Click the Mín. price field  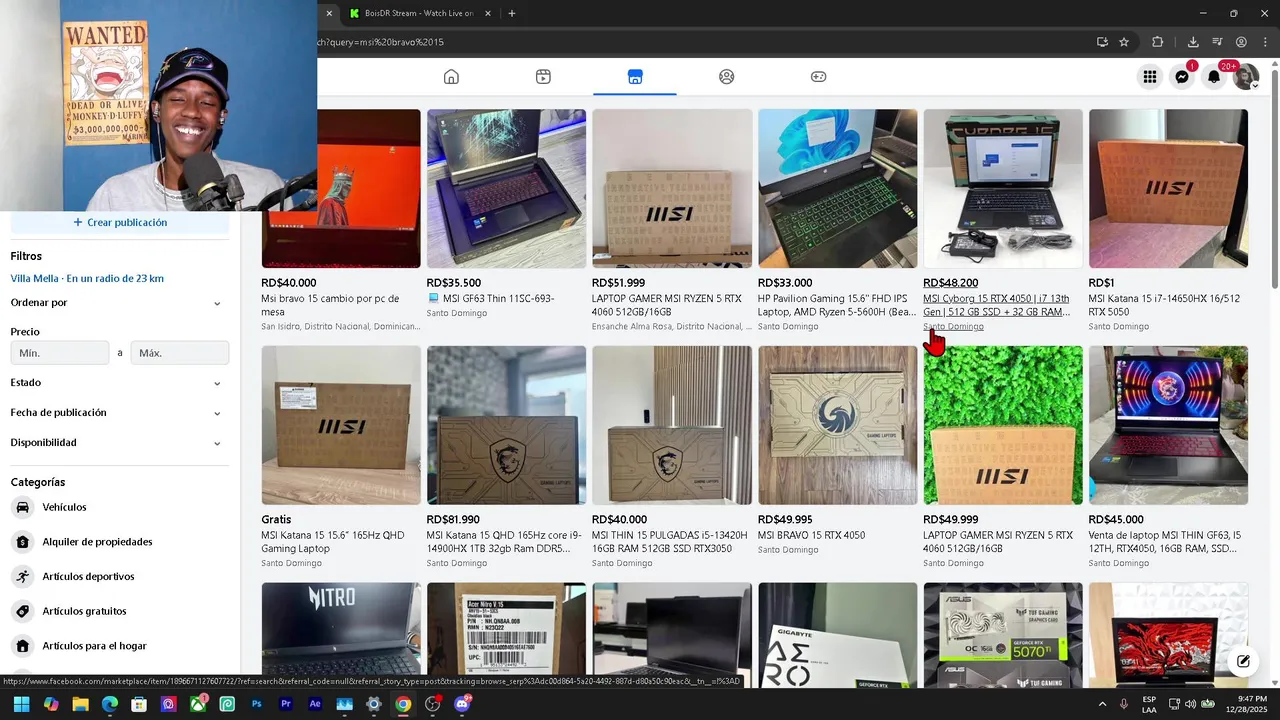coord(60,353)
